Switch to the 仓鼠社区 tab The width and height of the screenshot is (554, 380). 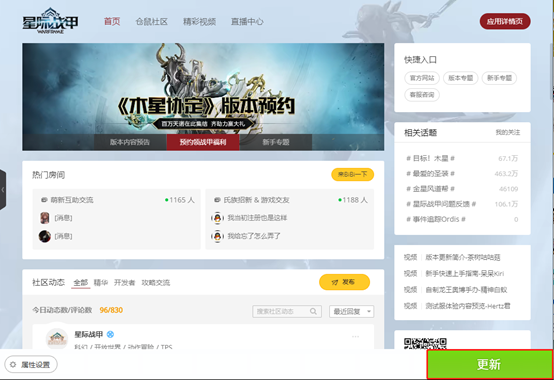(152, 22)
